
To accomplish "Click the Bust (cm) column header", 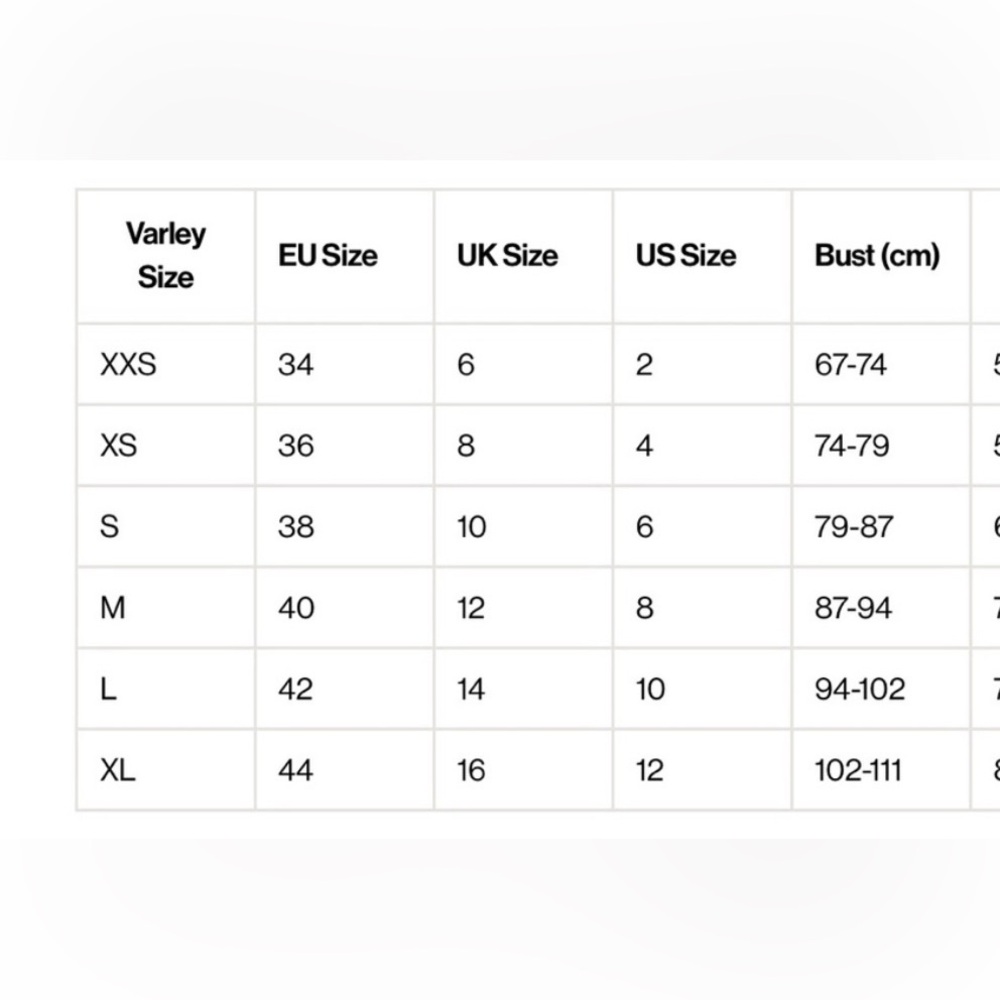I will coord(877,255).
